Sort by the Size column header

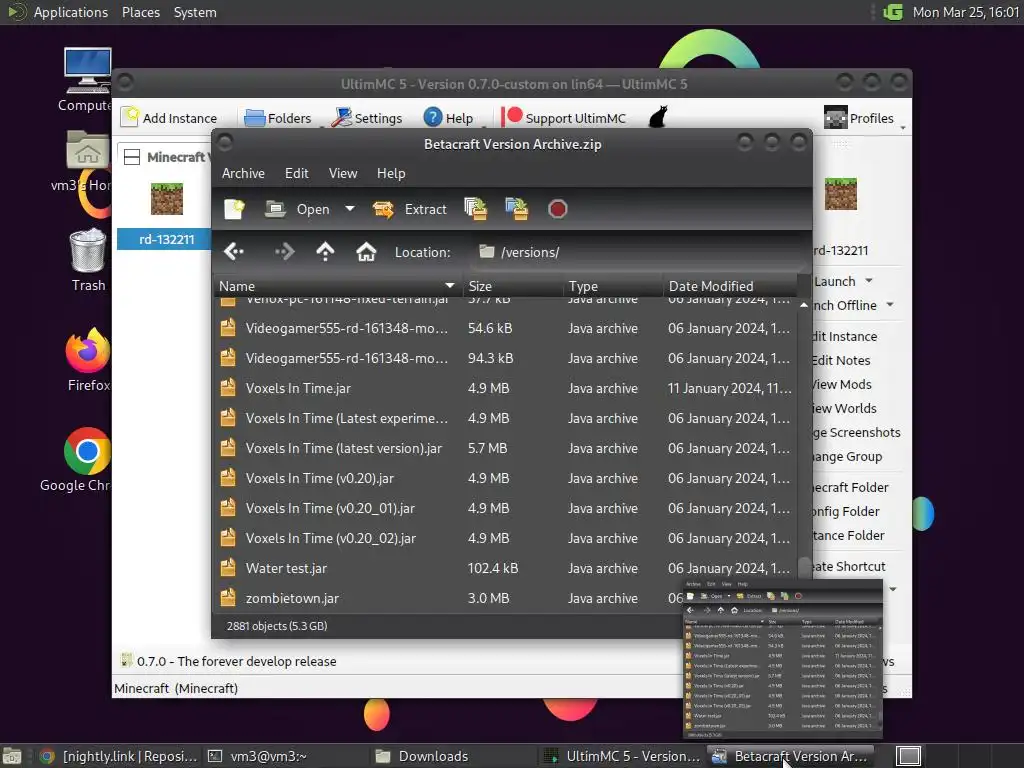coord(513,286)
